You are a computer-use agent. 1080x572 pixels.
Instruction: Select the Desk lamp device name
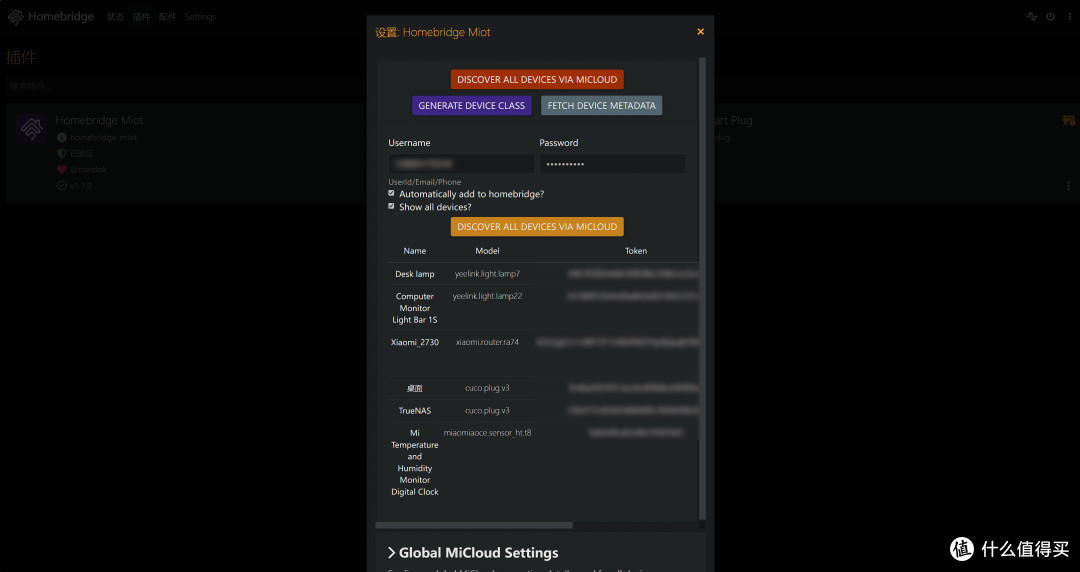click(415, 274)
